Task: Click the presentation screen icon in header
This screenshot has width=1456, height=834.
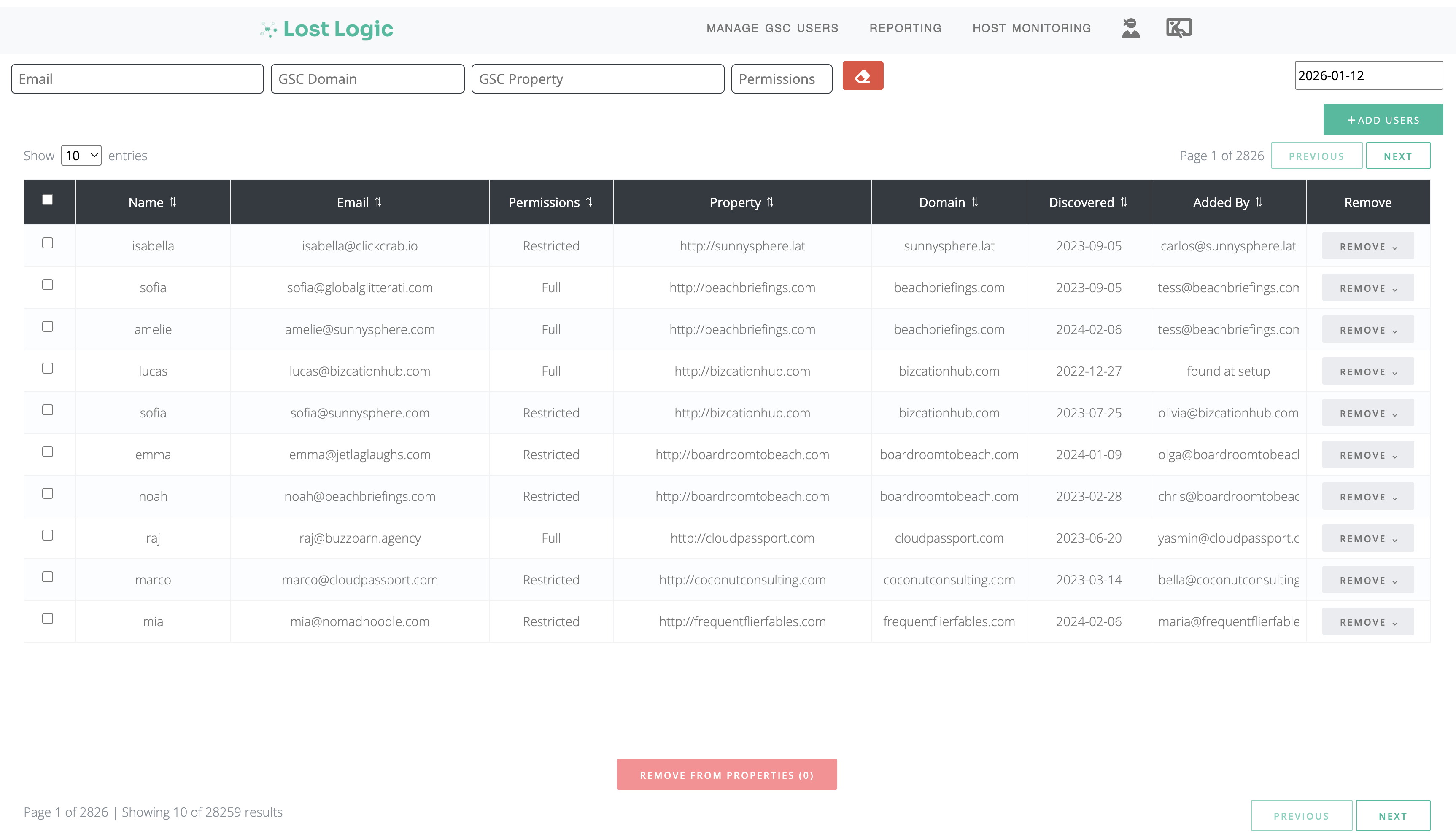Action: click(x=1178, y=27)
